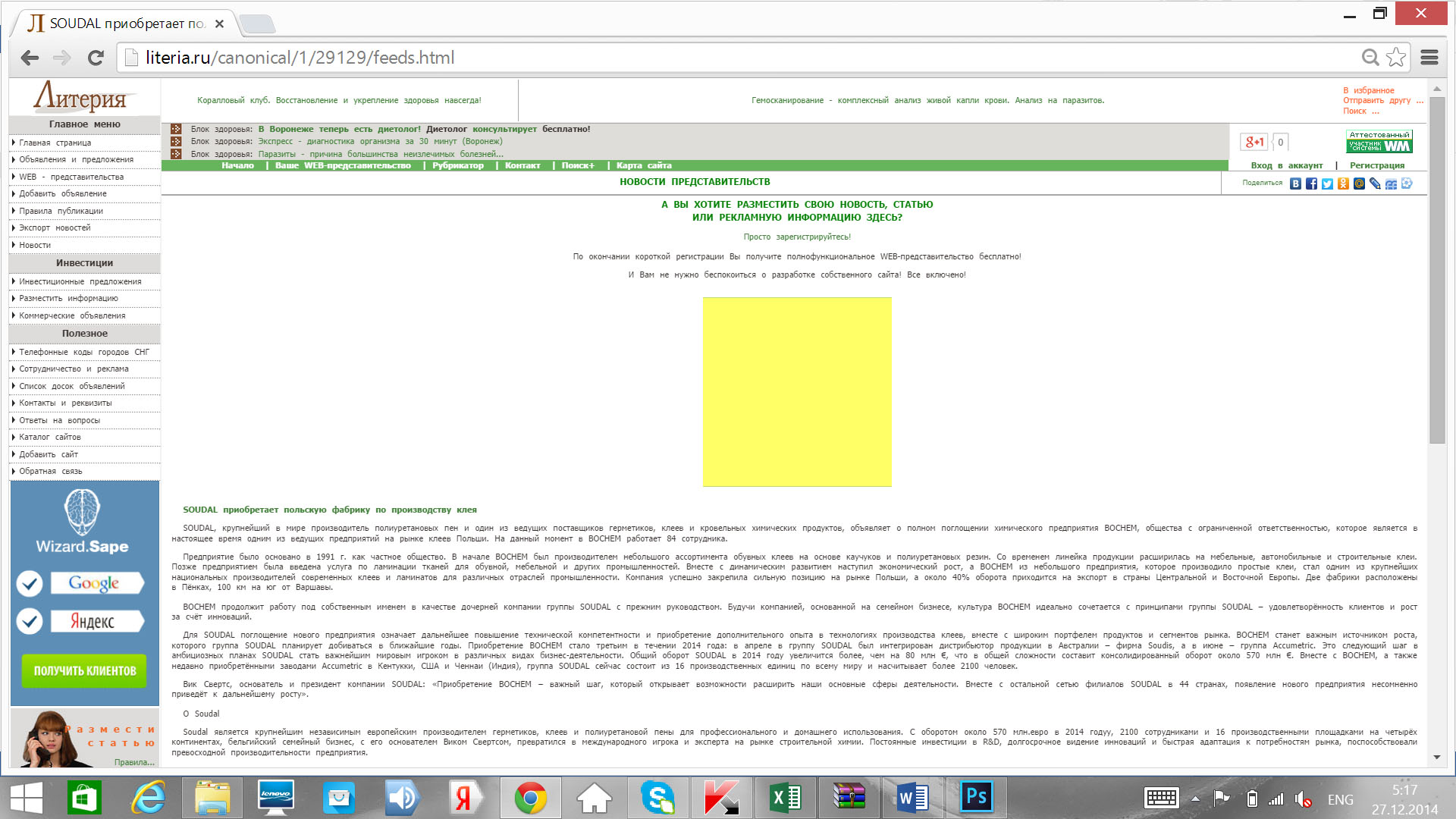1456x819 pixels.
Task: Click В избранное link at top right
Action: tap(1369, 90)
